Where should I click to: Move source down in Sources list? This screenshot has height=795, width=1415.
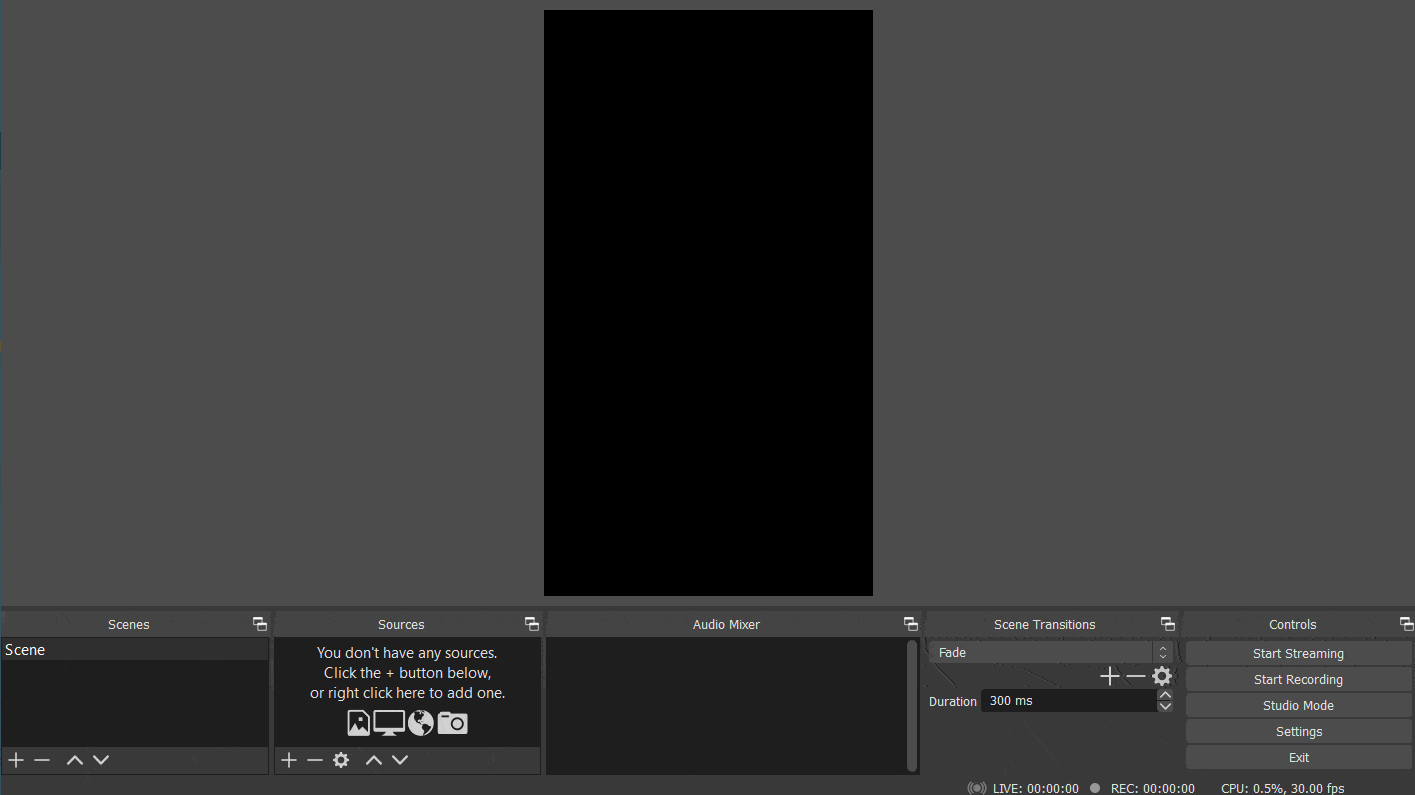pyautogui.click(x=400, y=760)
